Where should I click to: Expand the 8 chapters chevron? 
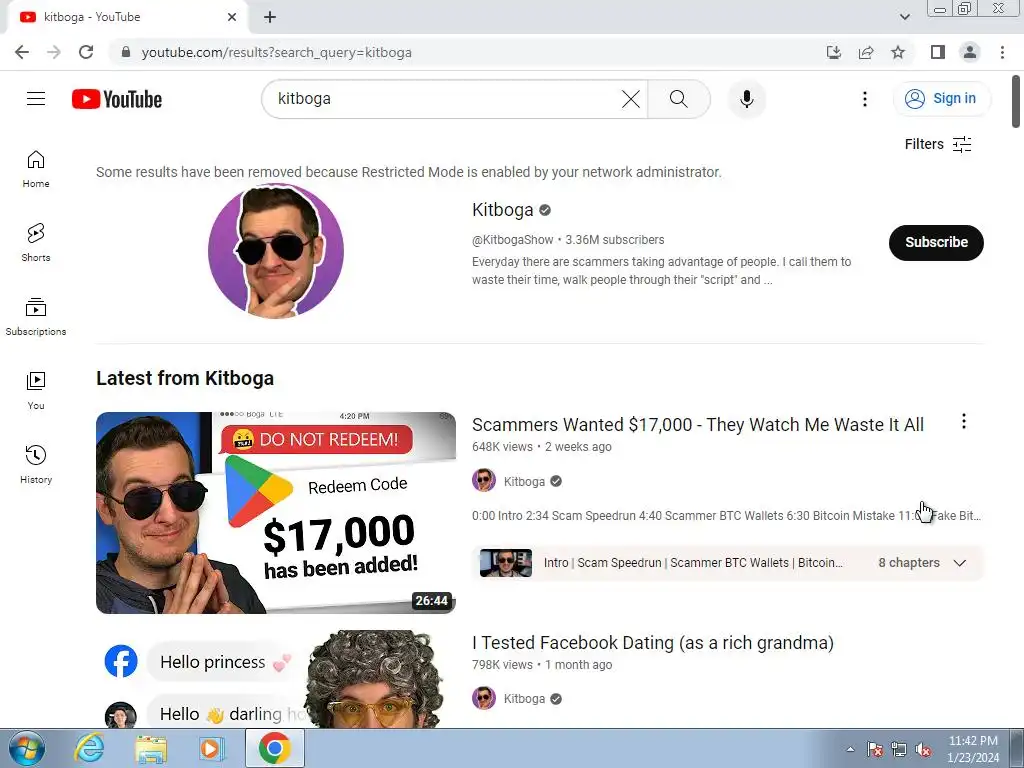tap(959, 563)
